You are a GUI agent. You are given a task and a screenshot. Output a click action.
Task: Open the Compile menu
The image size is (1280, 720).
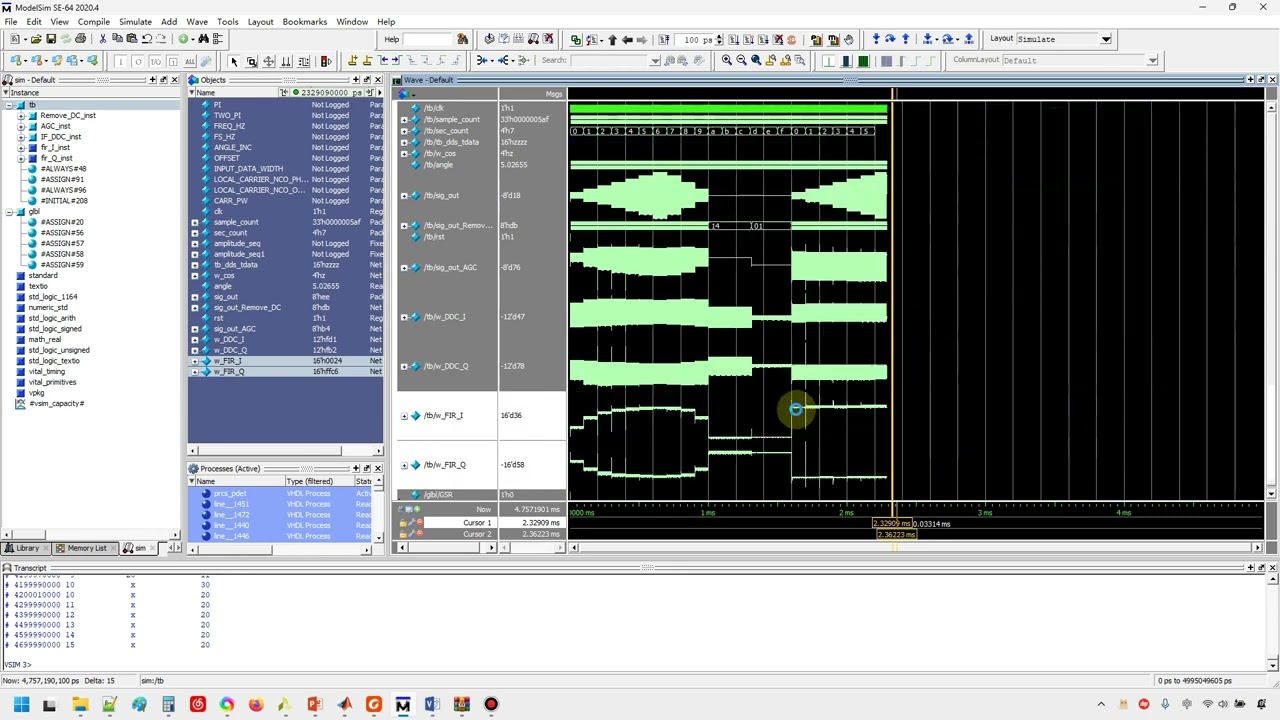click(94, 21)
